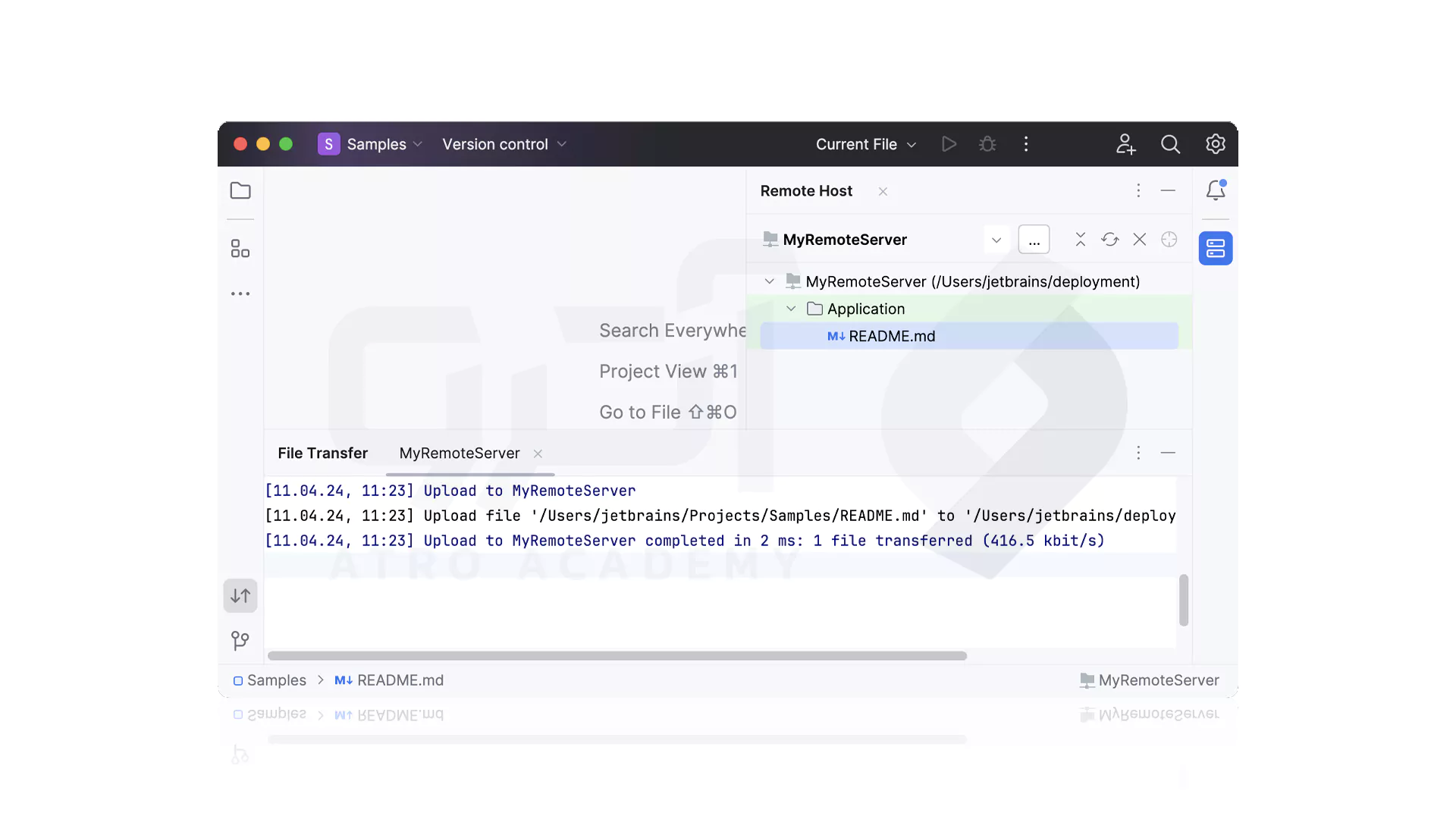Viewport: 1456px width, 819px height.
Task: Collapse the MyRemoteServer root tree node
Action: pos(770,281)
